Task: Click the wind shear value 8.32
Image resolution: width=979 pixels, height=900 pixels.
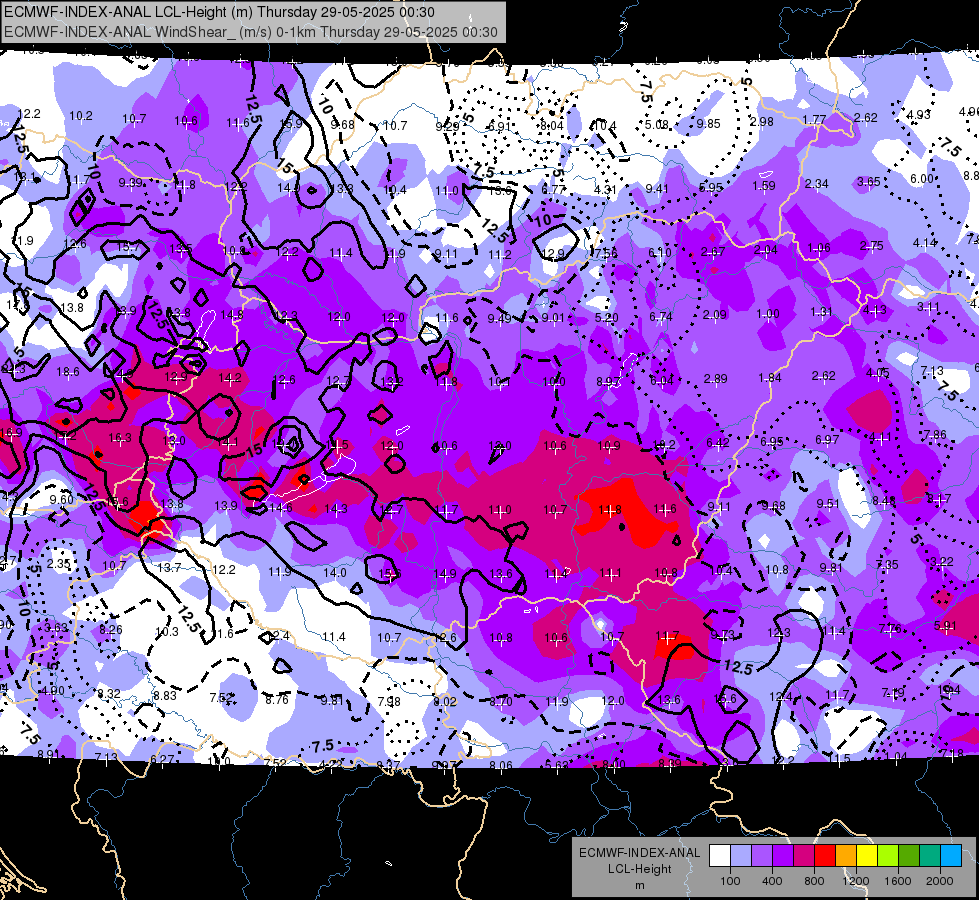Action: tap(109, 693)
